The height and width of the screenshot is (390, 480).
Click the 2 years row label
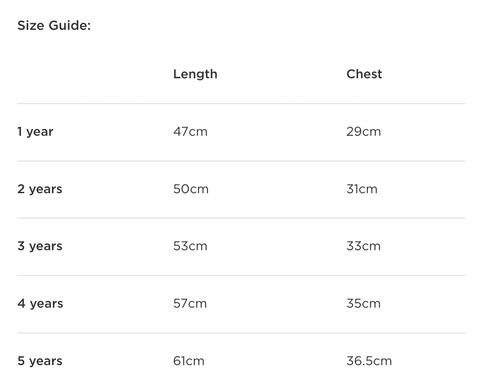(x=40, y=189)
